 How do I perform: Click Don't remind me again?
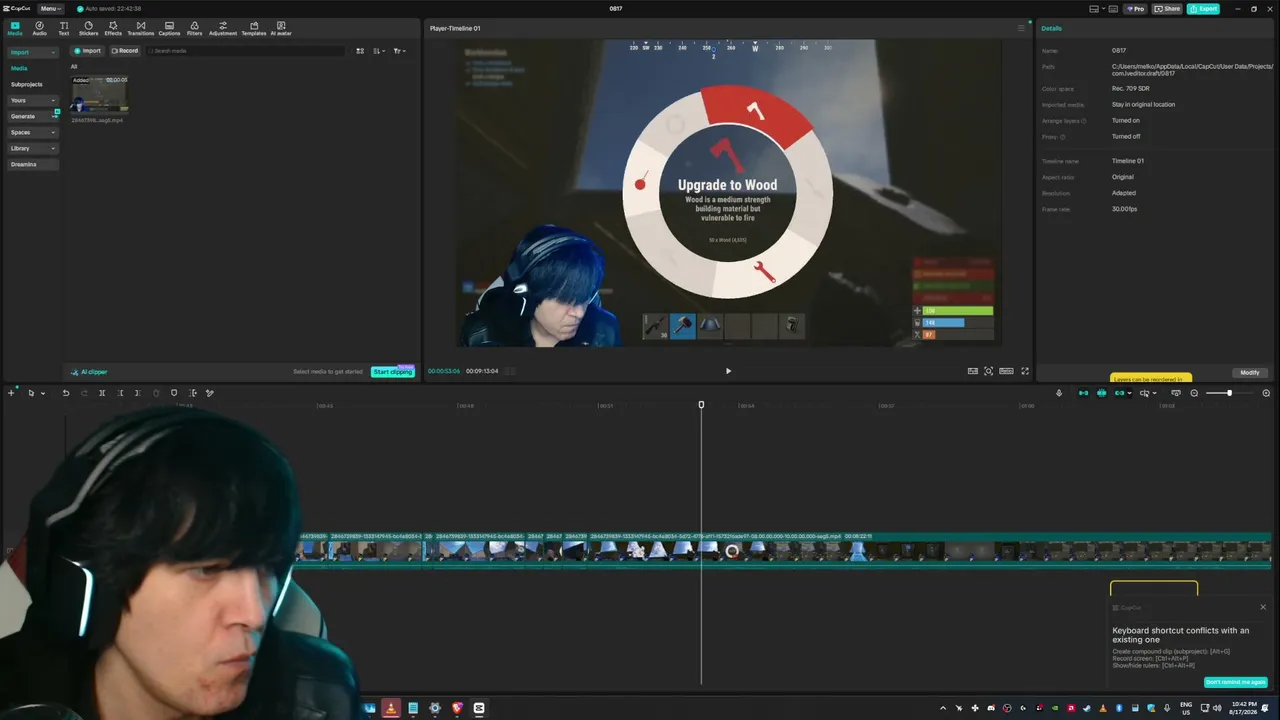click(x=1235, y=682)
